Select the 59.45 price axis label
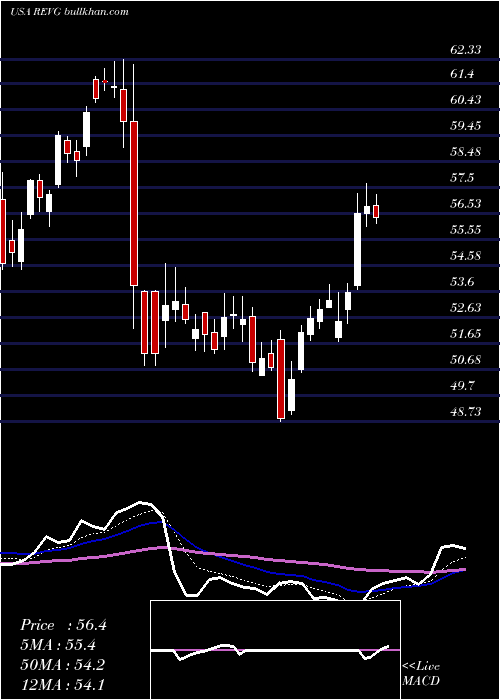The width and height of the screenshot is (500, 700). 466,126
